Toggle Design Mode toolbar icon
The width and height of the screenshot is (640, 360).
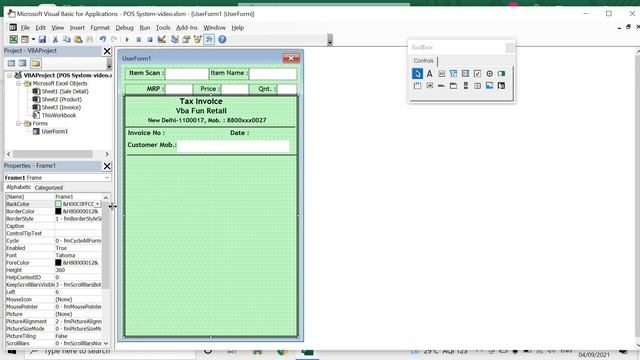(x=162, y=40)
